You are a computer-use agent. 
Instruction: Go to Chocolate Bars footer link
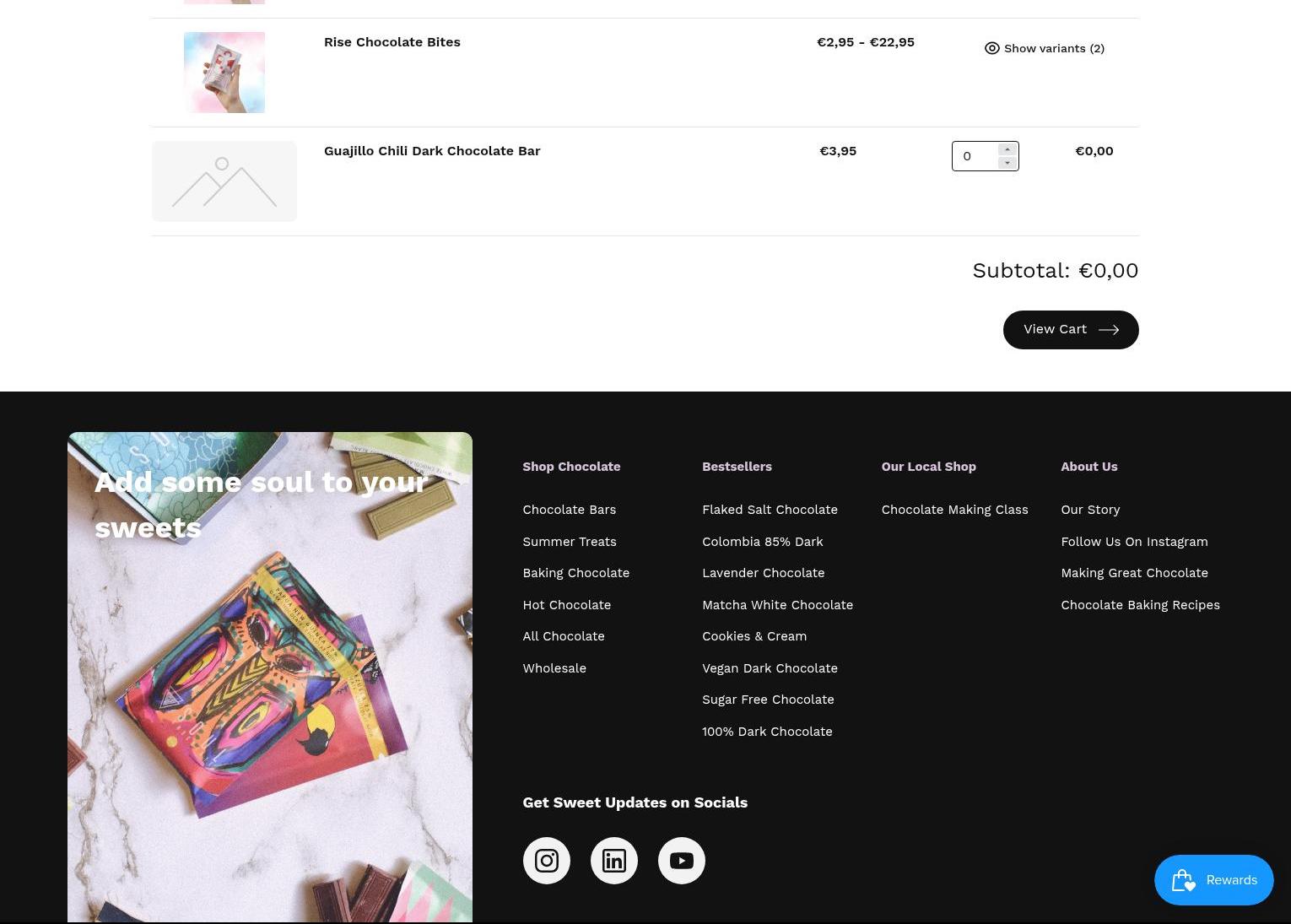(569, 510)
